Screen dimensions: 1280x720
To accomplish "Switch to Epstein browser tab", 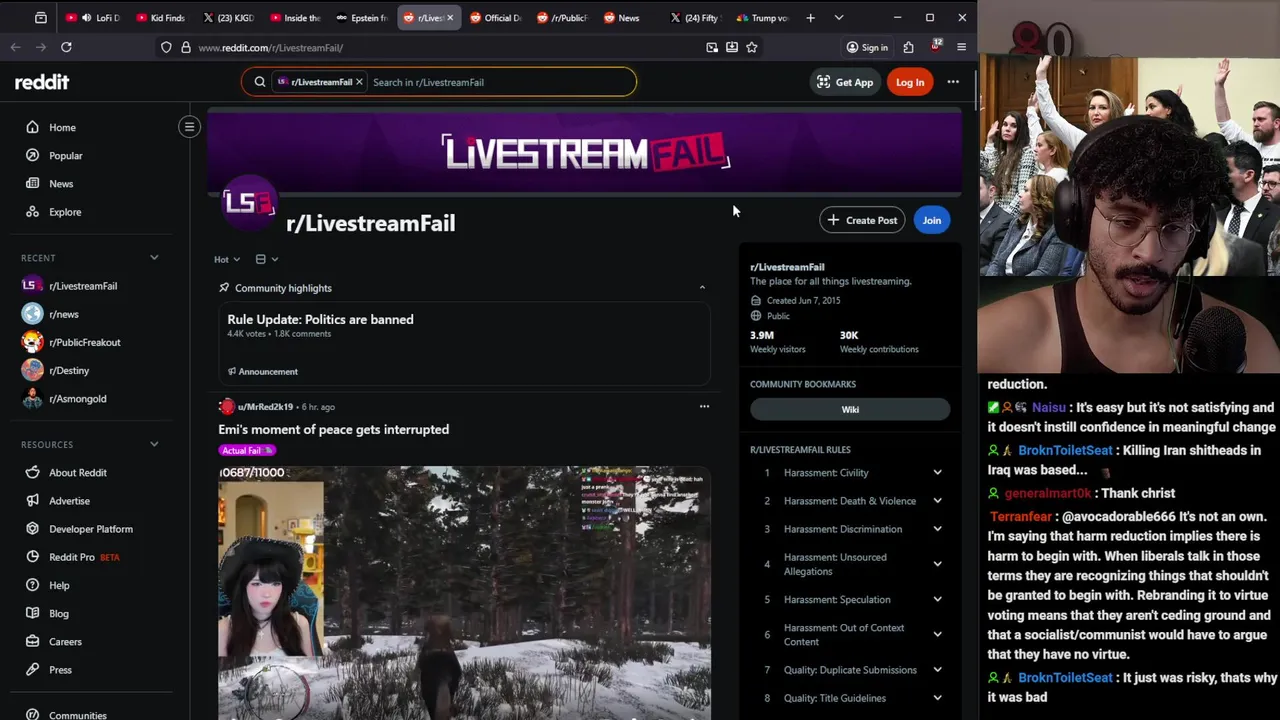I will pos(362,17).
